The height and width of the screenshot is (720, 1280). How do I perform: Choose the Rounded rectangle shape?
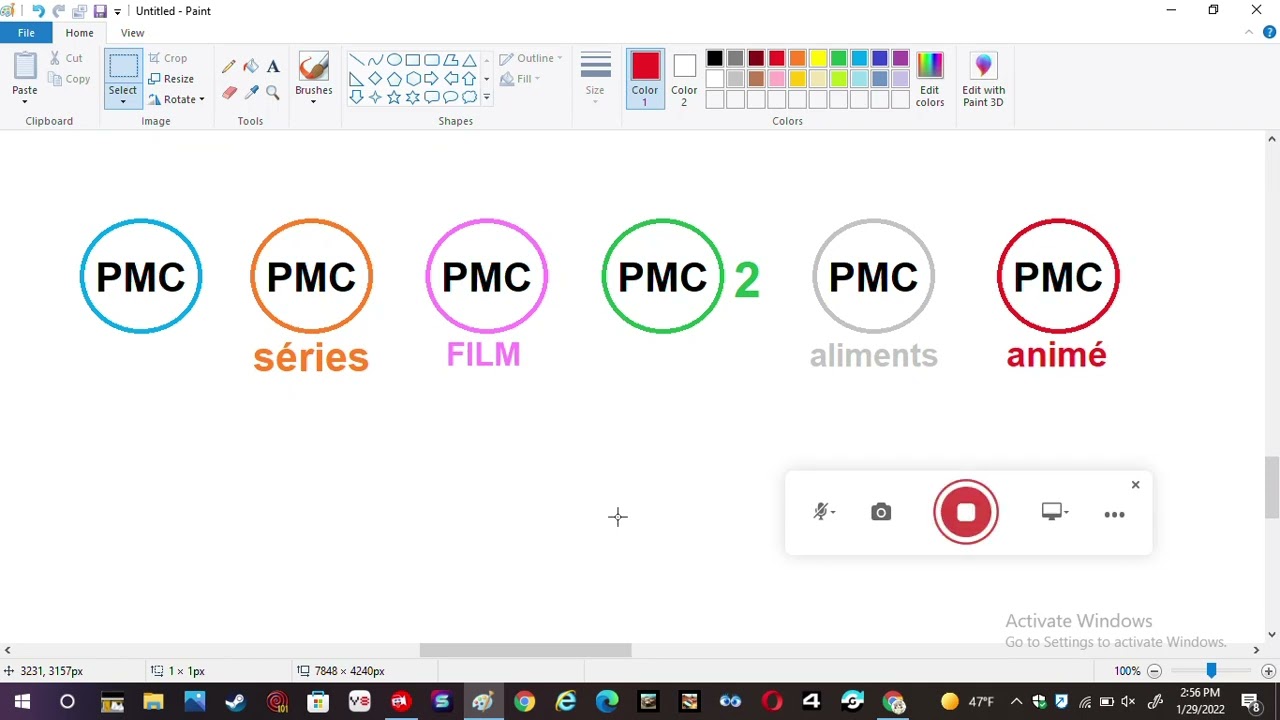(x=432, y=60)
